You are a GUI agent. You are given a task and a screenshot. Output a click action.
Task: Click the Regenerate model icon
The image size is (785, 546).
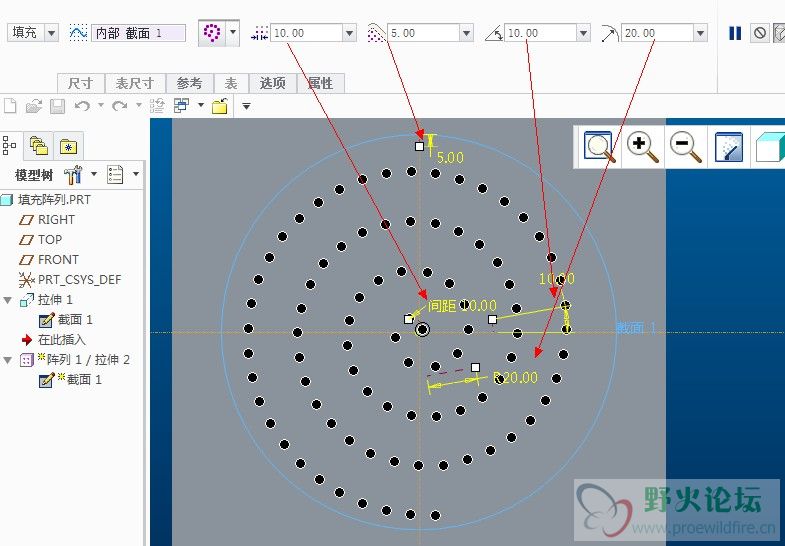157,106
